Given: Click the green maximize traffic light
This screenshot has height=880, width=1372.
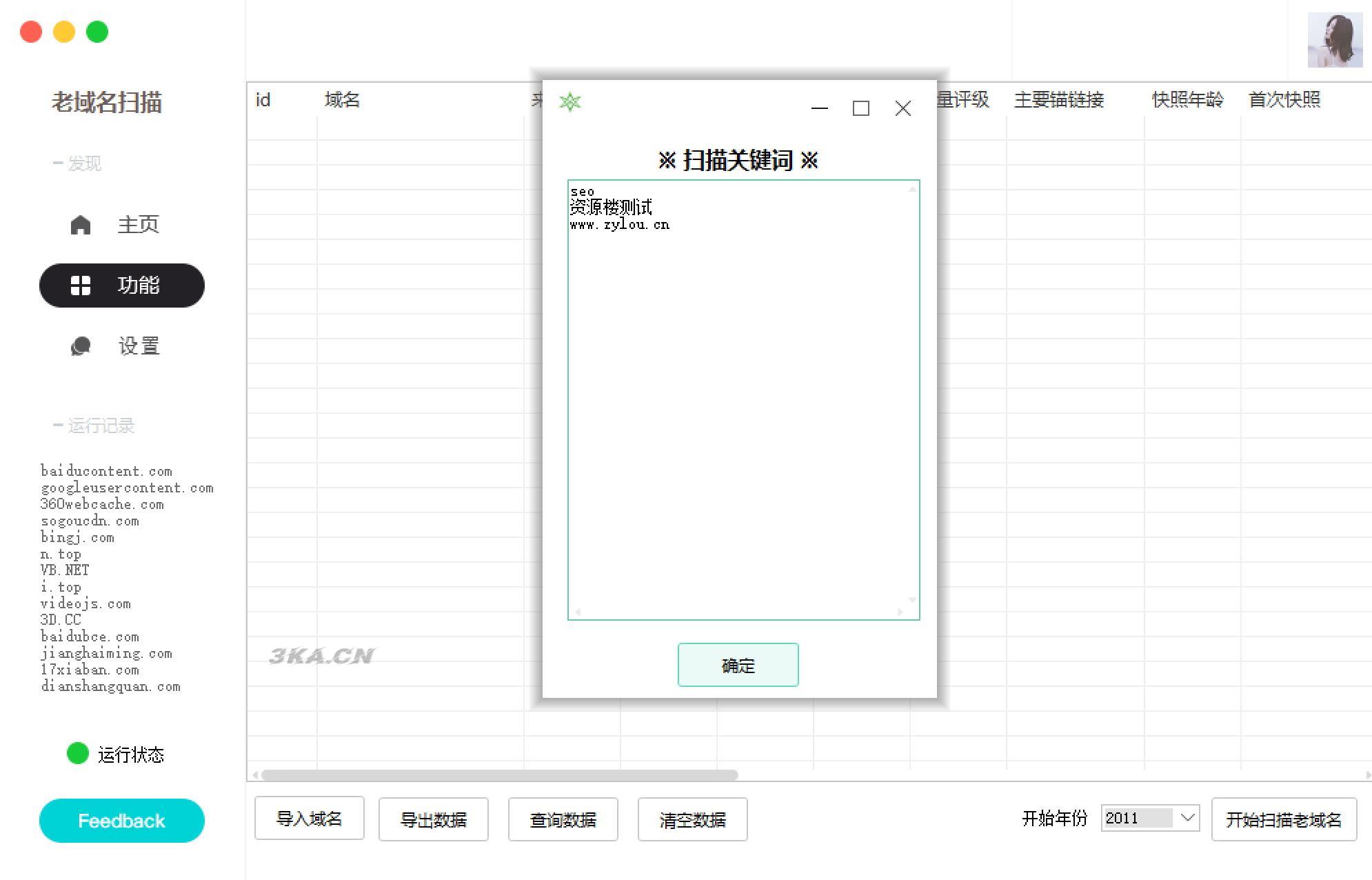Looking at the screenshot, I should 97,32.
